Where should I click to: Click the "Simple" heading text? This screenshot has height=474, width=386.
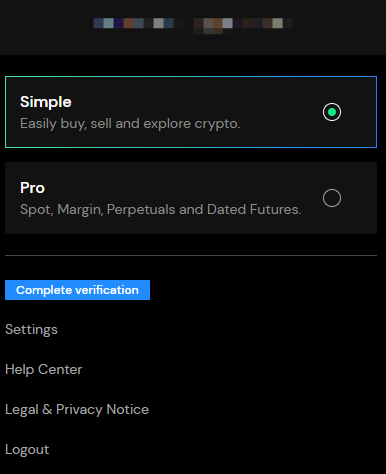click(x=46, y=102)
